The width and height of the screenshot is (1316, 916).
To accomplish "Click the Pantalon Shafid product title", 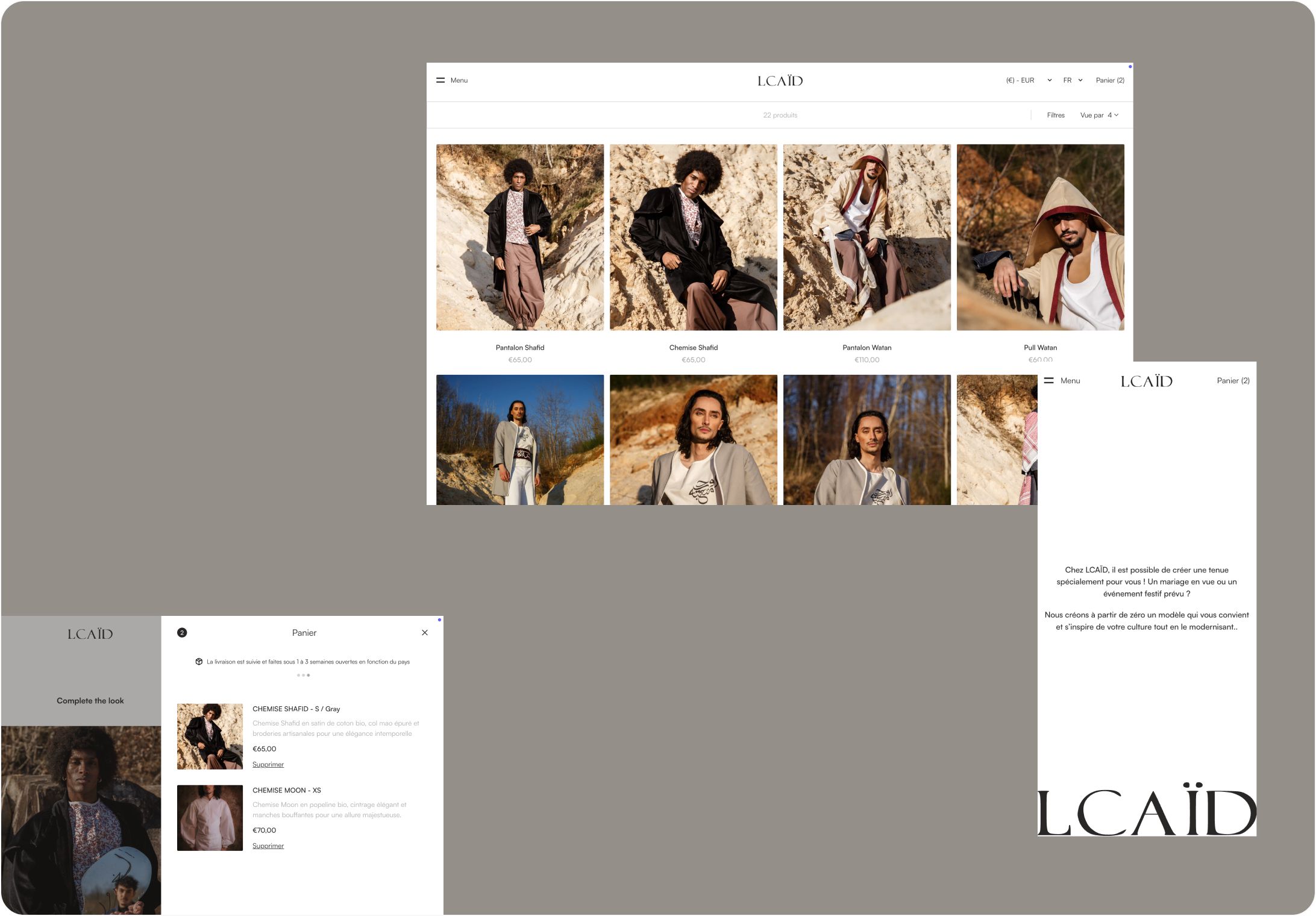I will point(520,348).
